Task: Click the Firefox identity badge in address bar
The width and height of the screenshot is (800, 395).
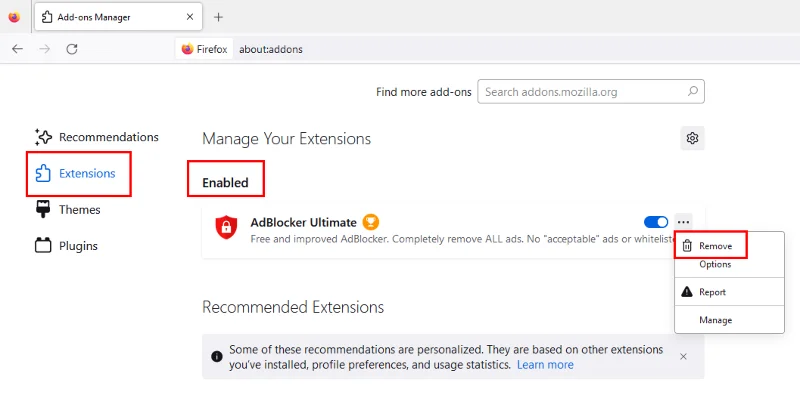Action: [204, 49]
